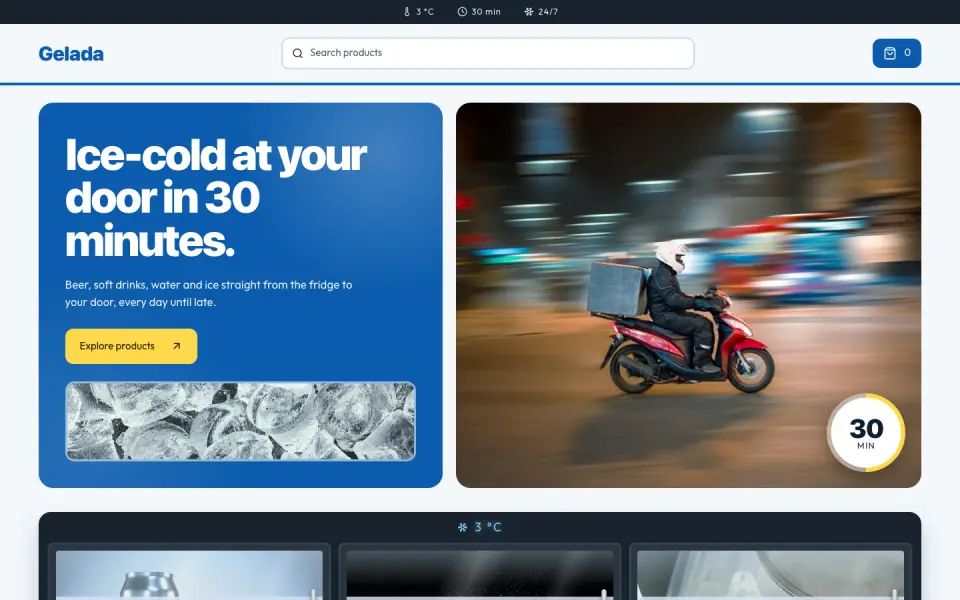Select the third frosty product card
960x600 pixels.
click(x=770, y=574)
